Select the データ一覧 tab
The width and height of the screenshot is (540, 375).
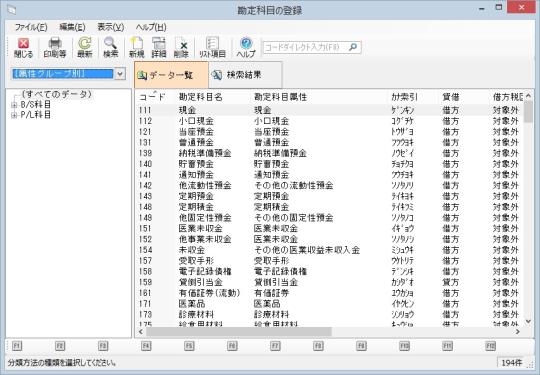click(x=171, y=75)
